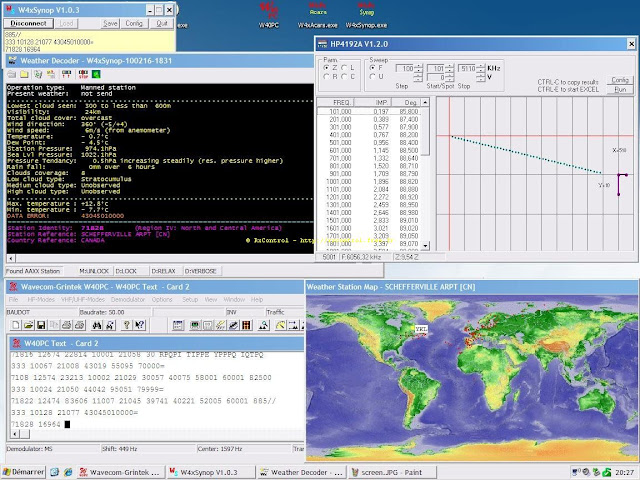Click the yellow question mark help icon in W40PC

(127, 325)
